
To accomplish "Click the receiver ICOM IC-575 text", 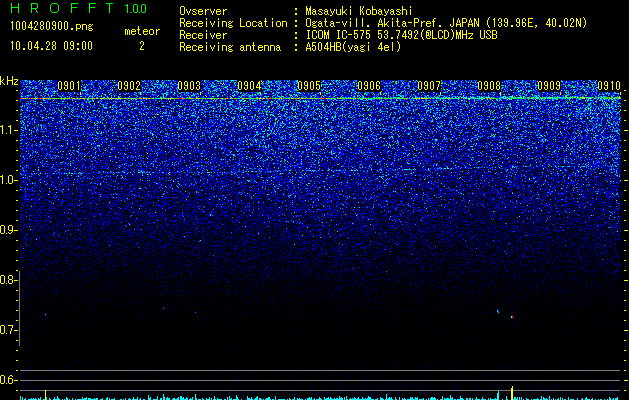I will [401, 35].
